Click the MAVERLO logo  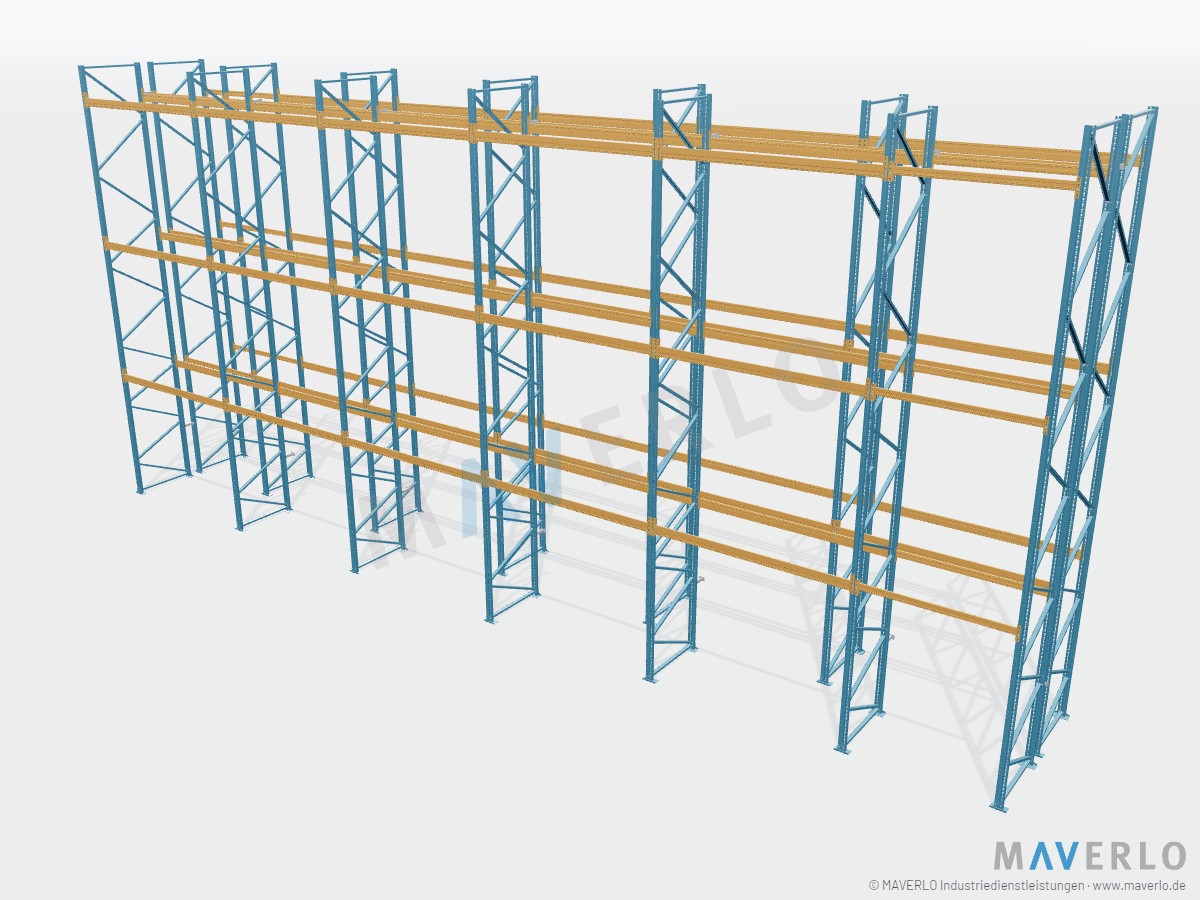point(1089,856)
